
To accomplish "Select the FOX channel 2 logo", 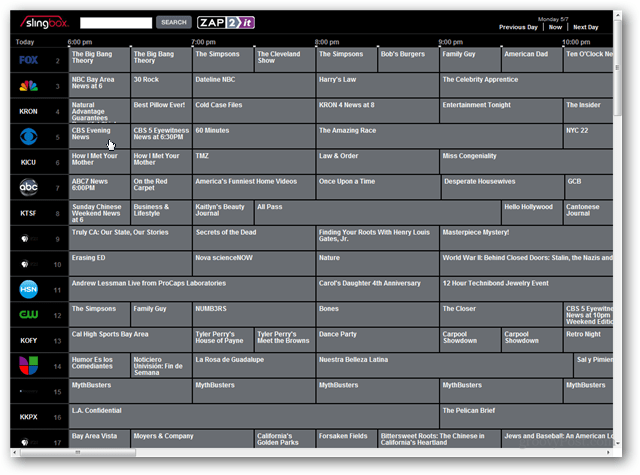I will [29, 60].
